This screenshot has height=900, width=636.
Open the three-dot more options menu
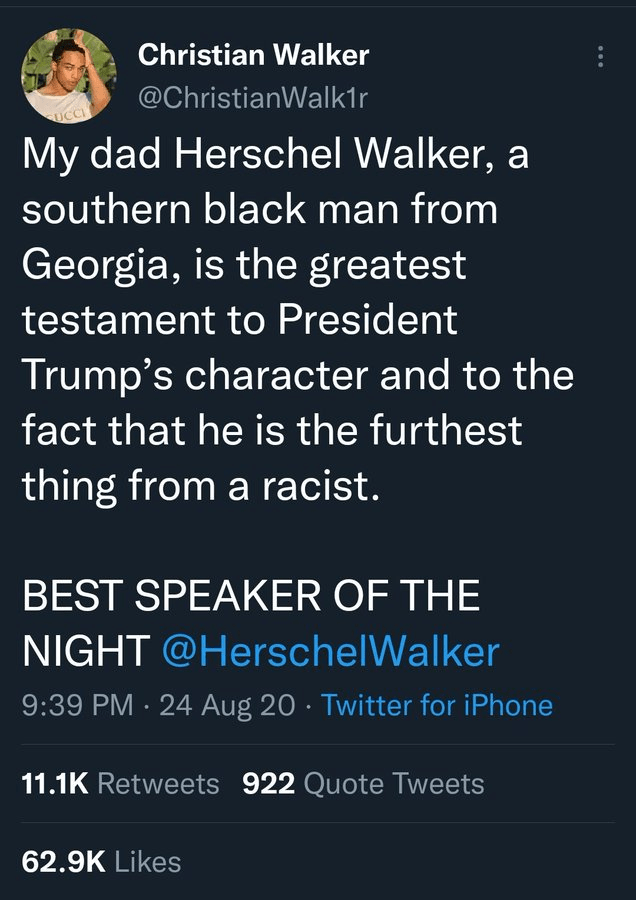coord(600,56)
